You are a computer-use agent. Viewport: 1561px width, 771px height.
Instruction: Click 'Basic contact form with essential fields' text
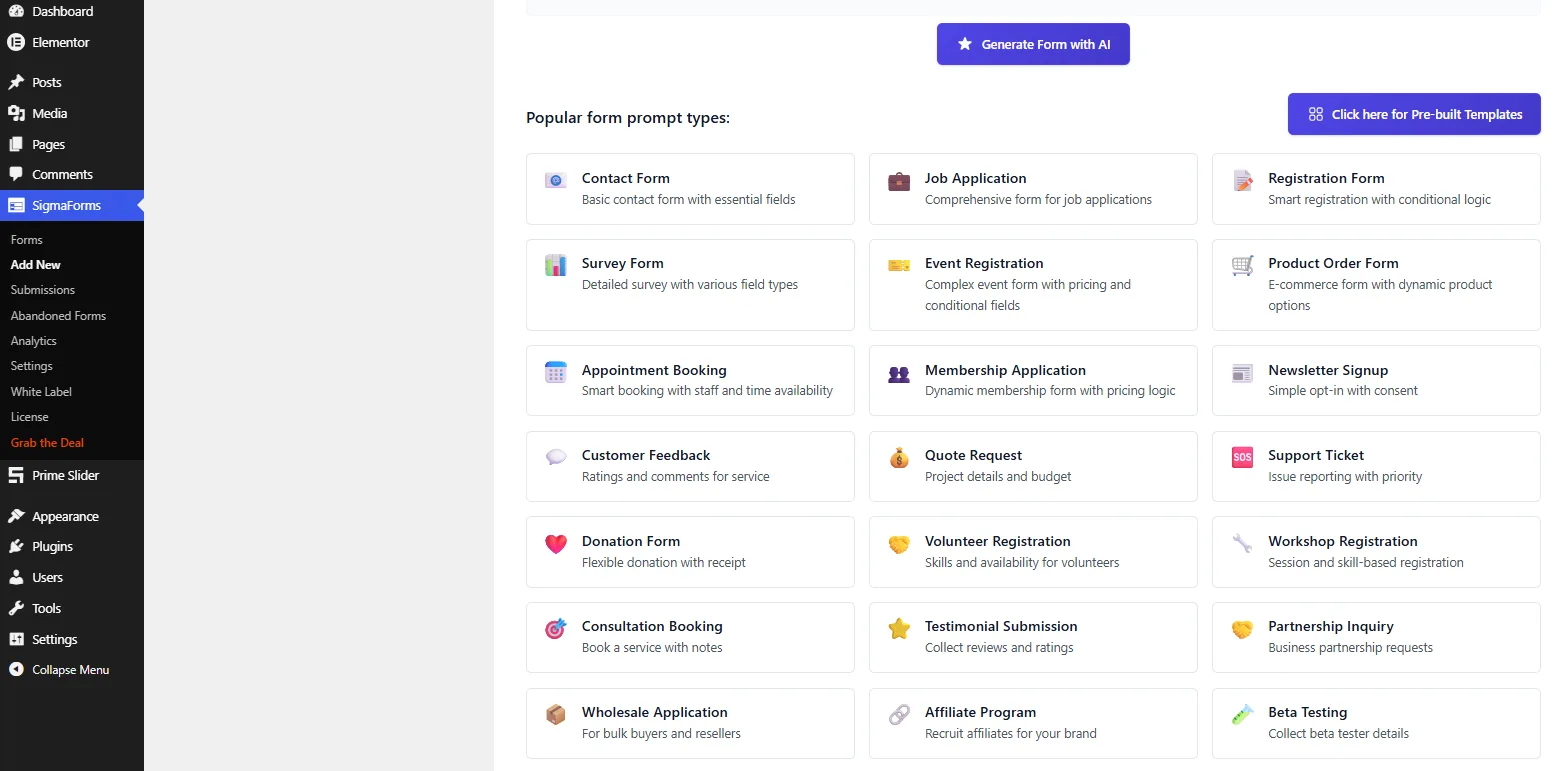click(x=688, y=199)
